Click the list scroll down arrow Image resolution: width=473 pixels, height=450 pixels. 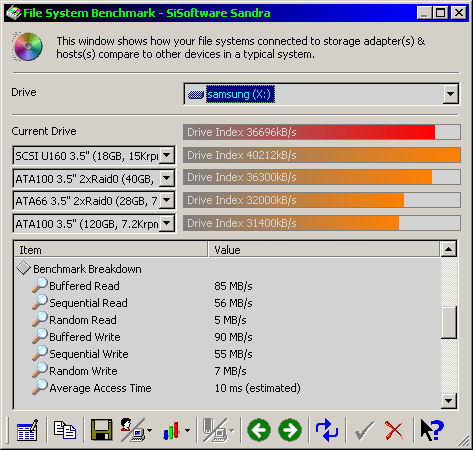point(449,401)
